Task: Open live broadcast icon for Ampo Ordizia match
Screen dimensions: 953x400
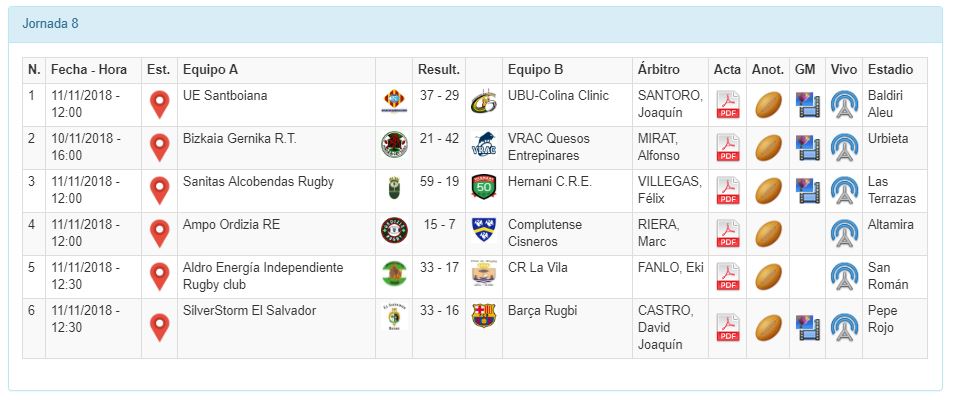Action: point(844,234)
